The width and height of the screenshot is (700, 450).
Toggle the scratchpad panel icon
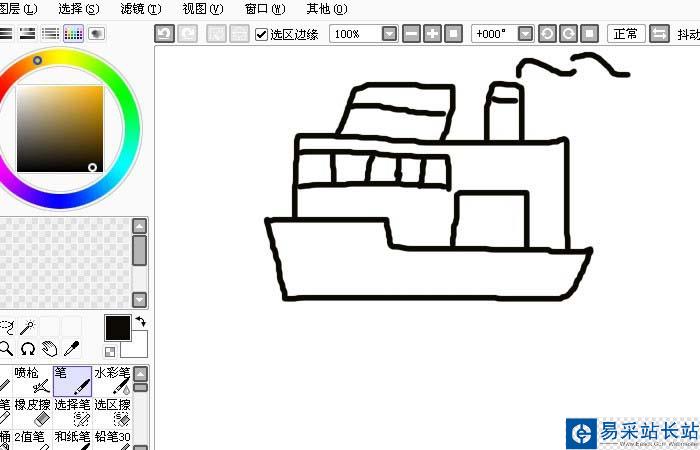coord(96,33)
